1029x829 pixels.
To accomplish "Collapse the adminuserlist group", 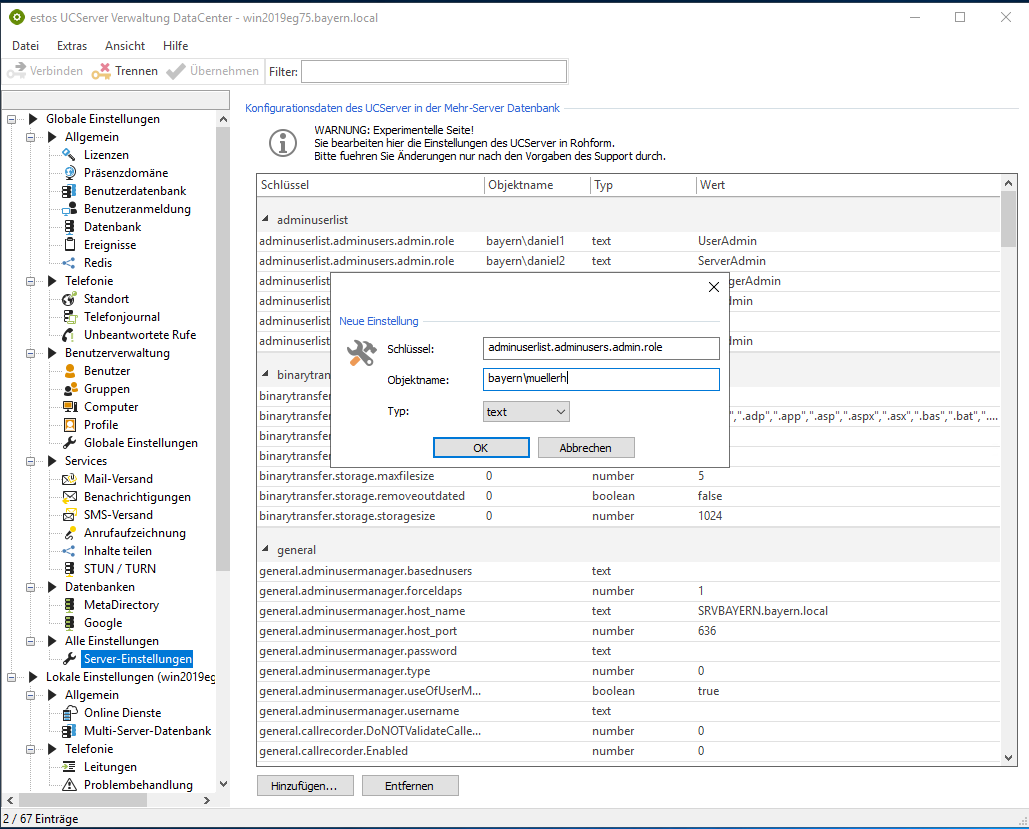I will click(x=266, y=219).
